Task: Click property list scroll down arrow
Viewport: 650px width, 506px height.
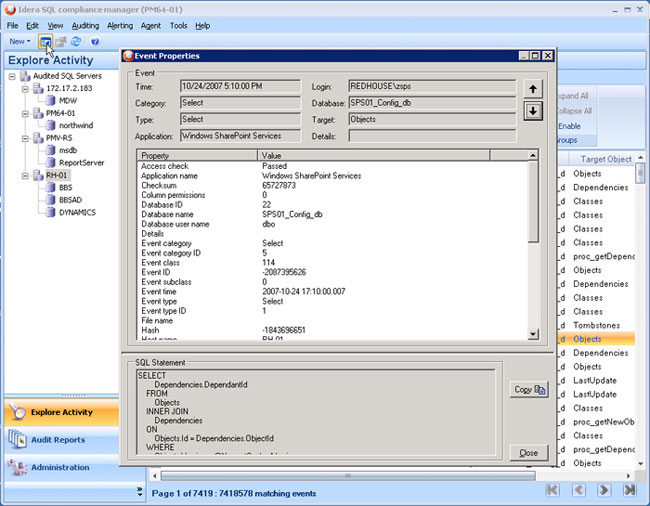Action: click(x=533, y=334)
